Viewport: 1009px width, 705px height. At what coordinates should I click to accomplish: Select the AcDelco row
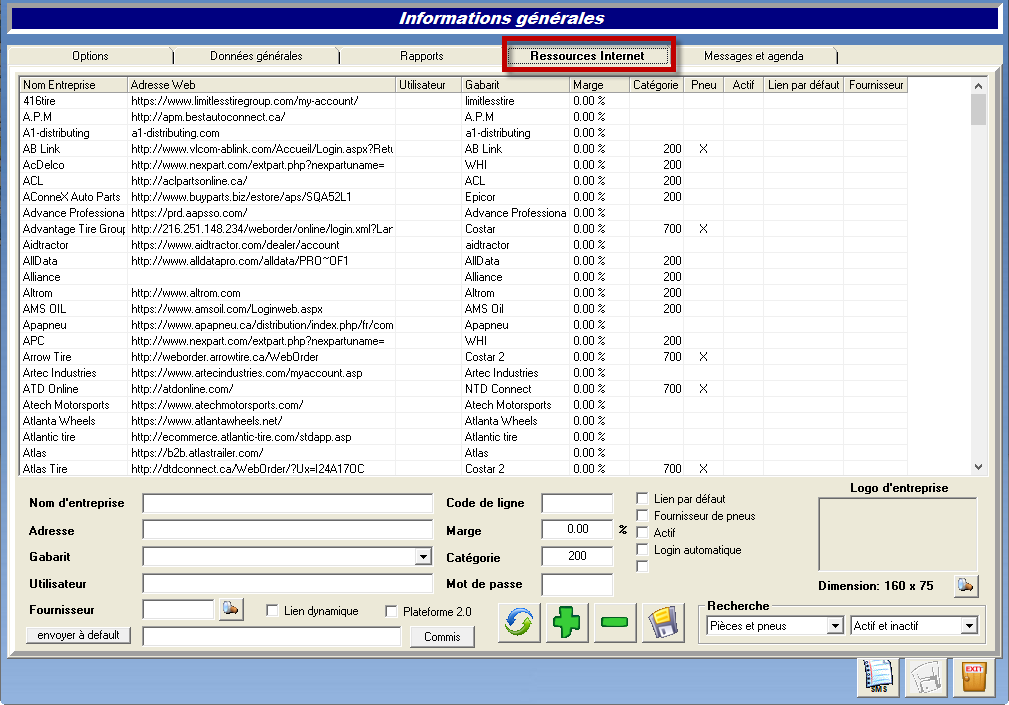pyautogui.click(x=463, y=165)
